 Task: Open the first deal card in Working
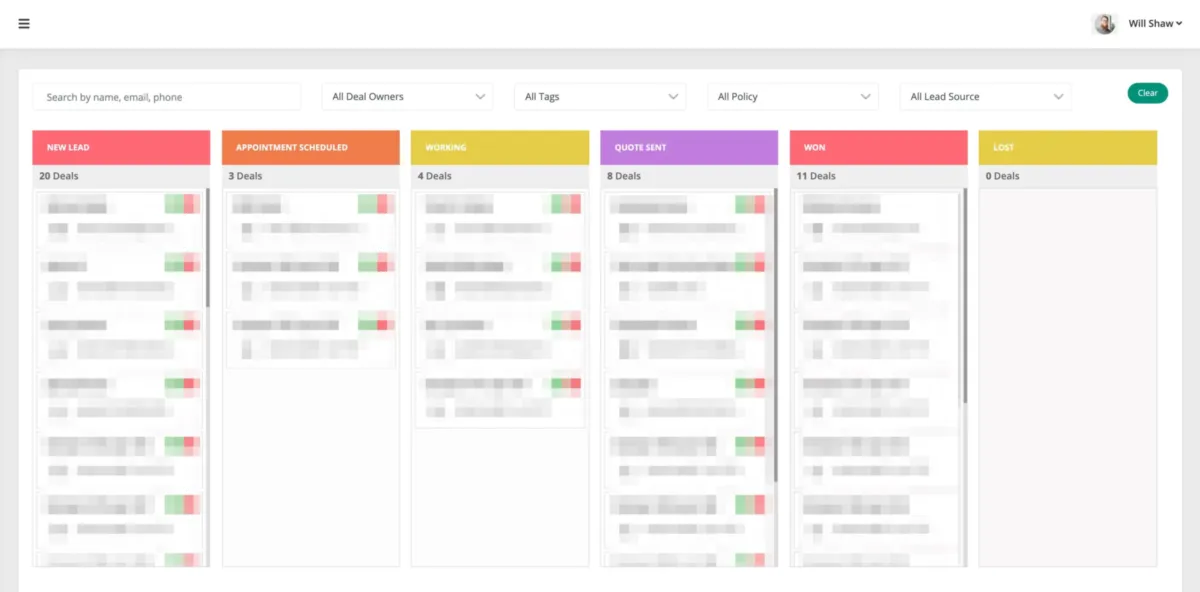pyautogui.click(x=500, y=218)
